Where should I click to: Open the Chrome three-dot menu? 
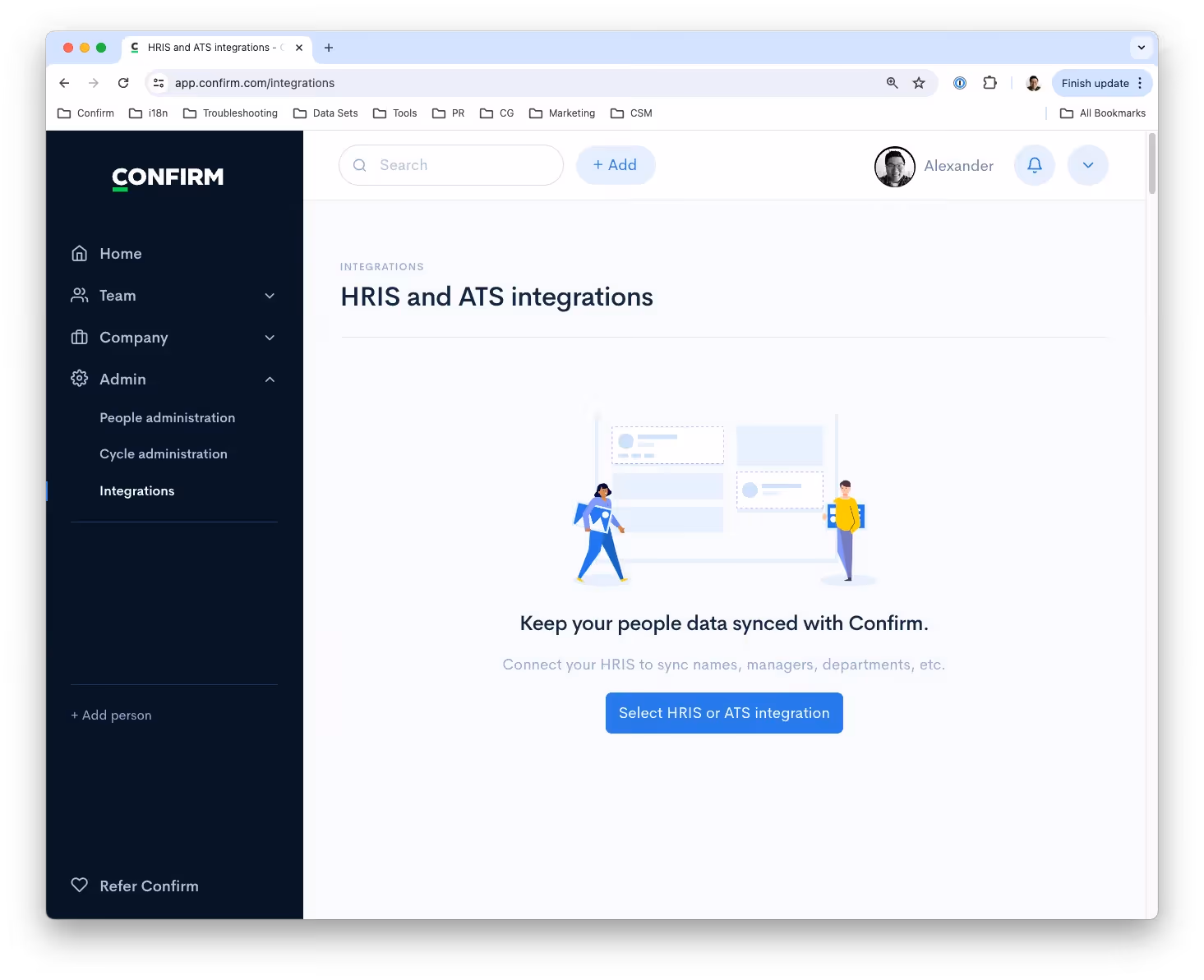[1141, 83]
